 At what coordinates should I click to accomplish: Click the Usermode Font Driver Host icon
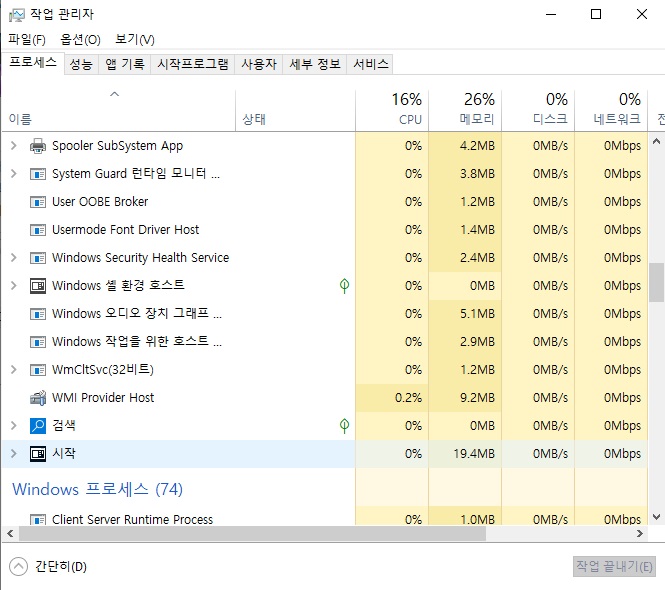point(38,230)
